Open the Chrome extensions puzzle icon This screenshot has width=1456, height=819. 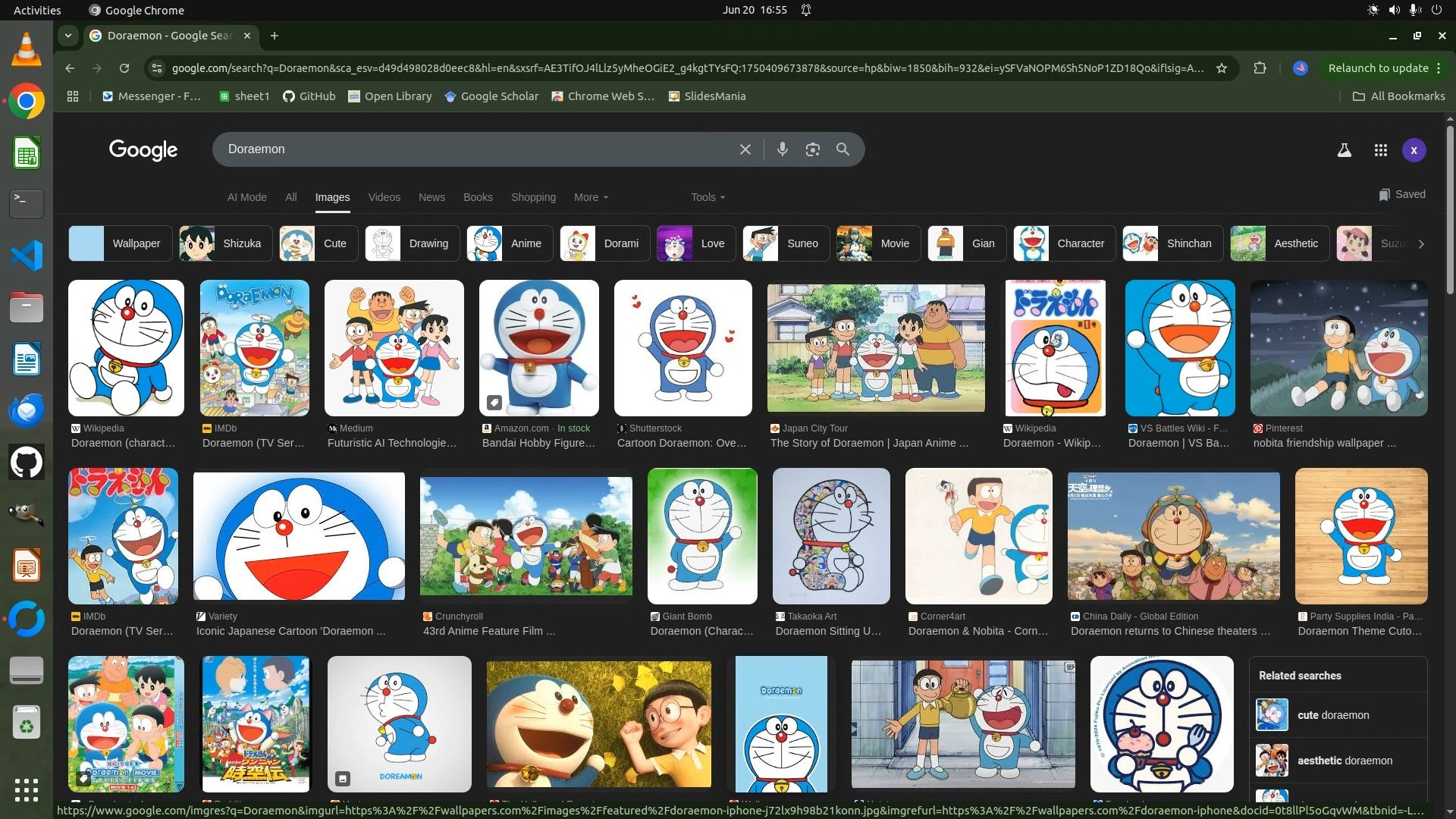[x=1260, y=68]
